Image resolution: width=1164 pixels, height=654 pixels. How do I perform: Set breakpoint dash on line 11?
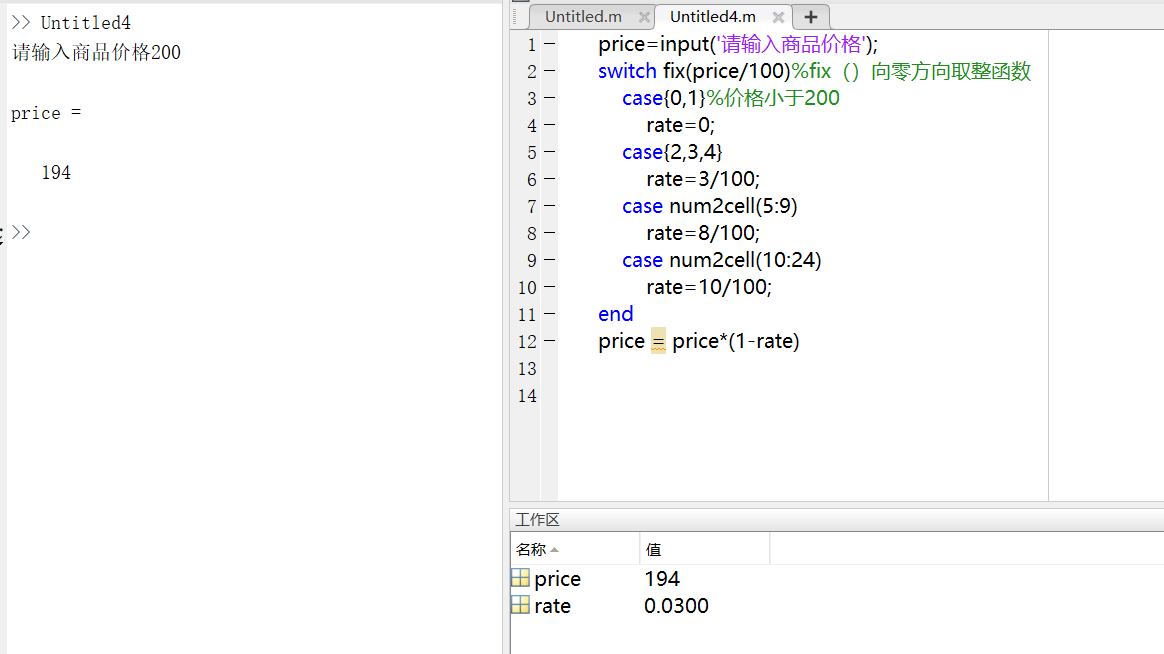549,314
